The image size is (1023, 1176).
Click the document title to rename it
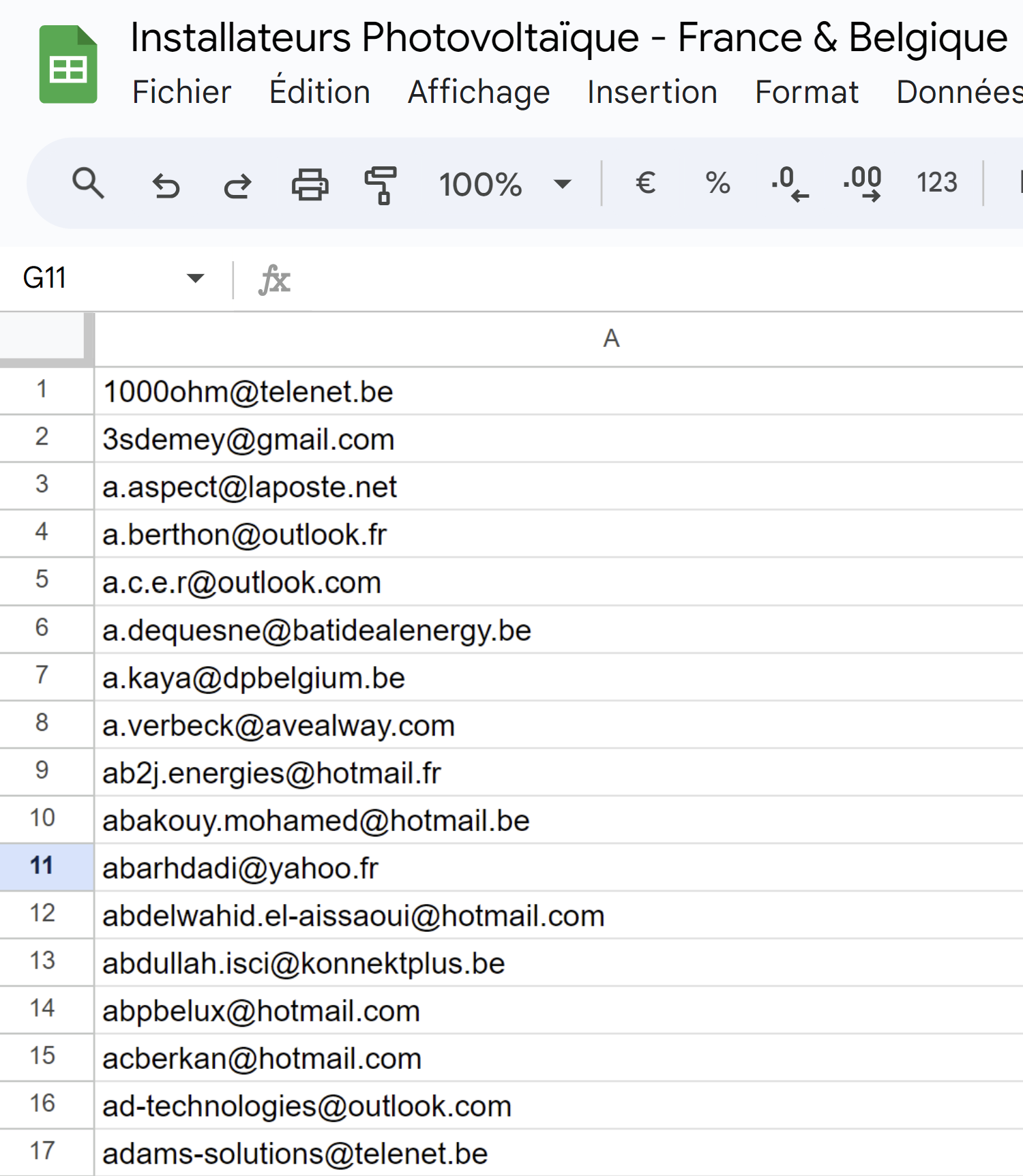pos(569,37)
